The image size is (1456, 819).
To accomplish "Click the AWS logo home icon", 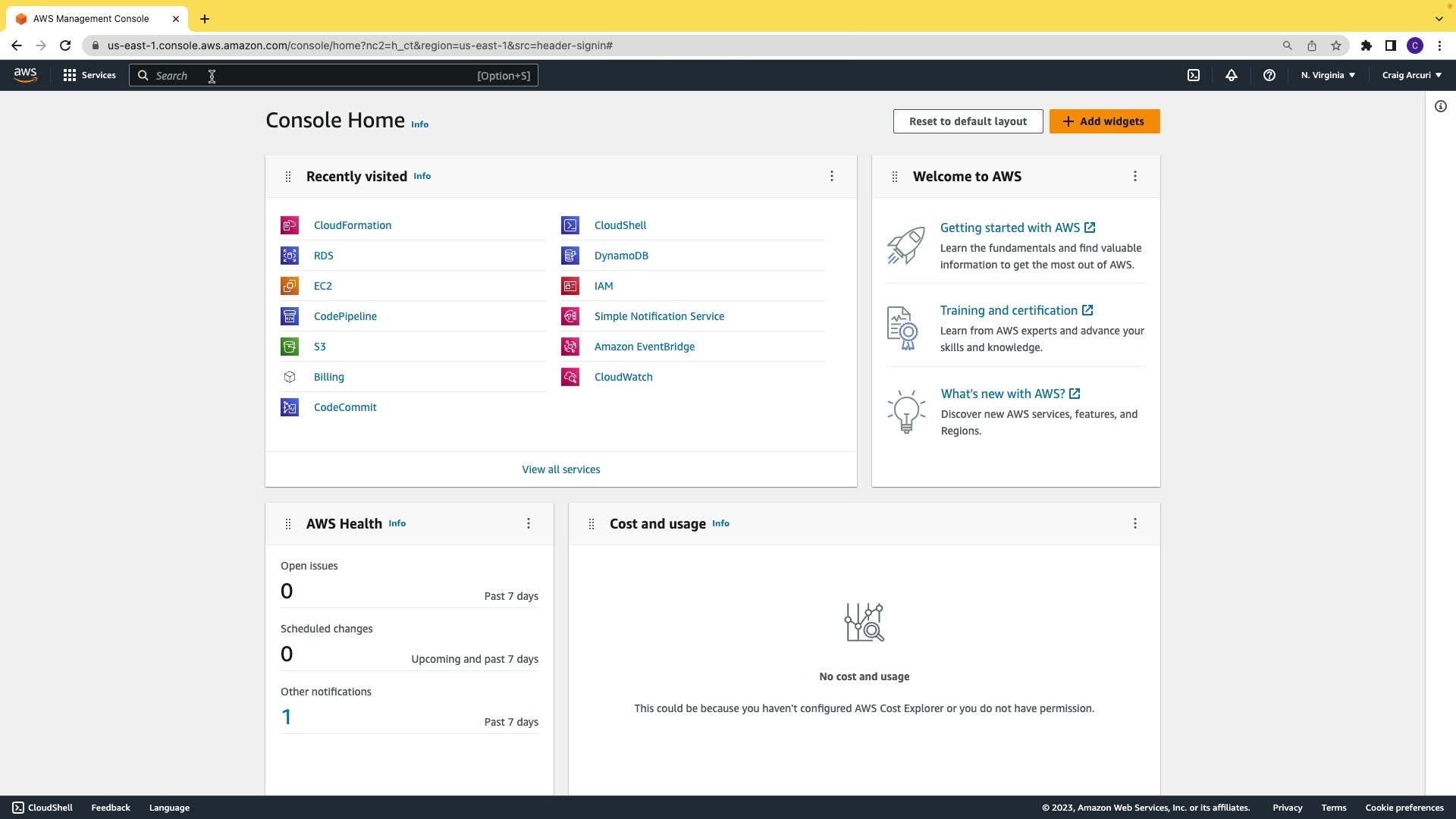I will 25,75.
